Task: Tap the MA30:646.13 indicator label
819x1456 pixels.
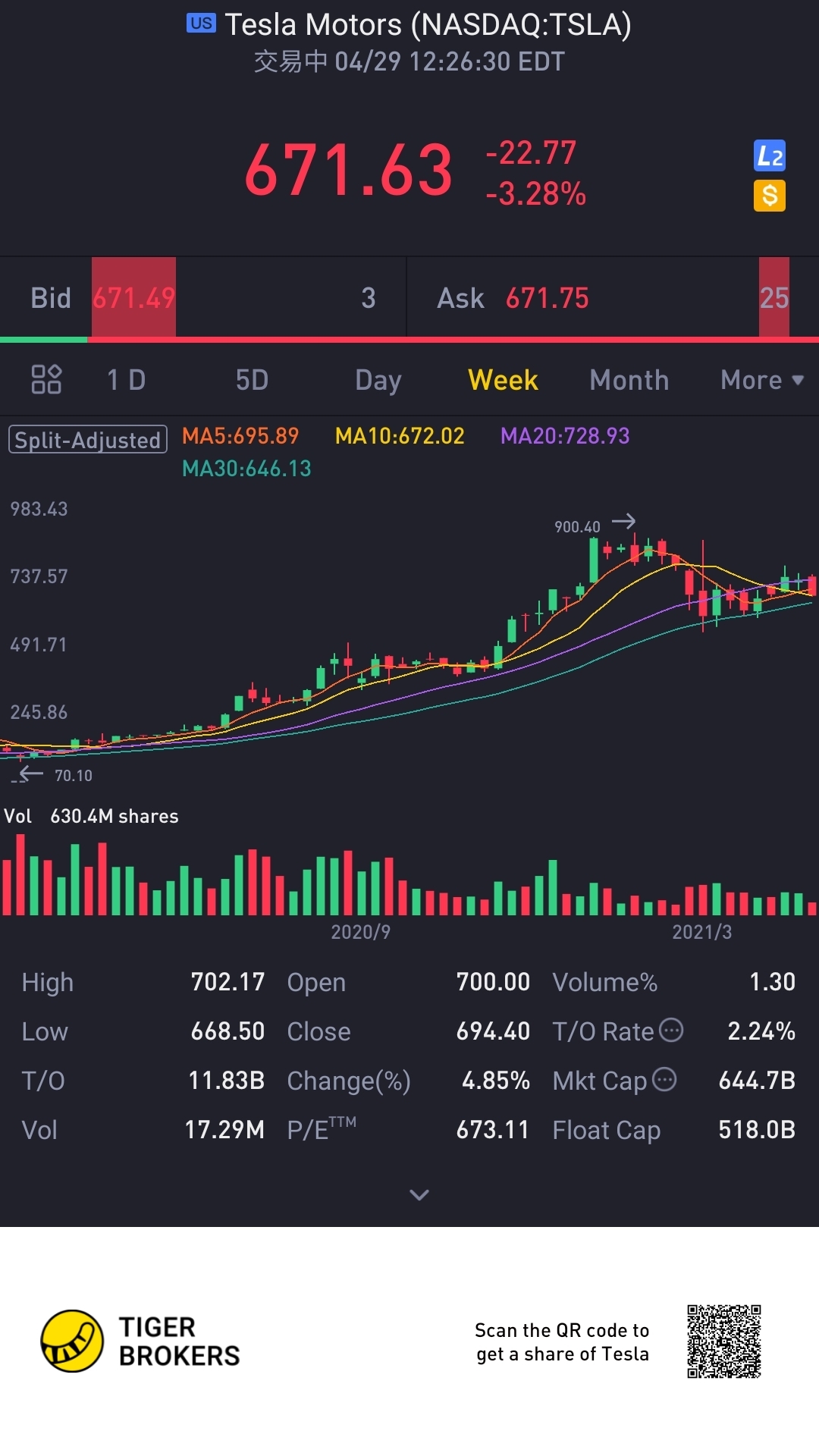Action: [x=246, y=469]
